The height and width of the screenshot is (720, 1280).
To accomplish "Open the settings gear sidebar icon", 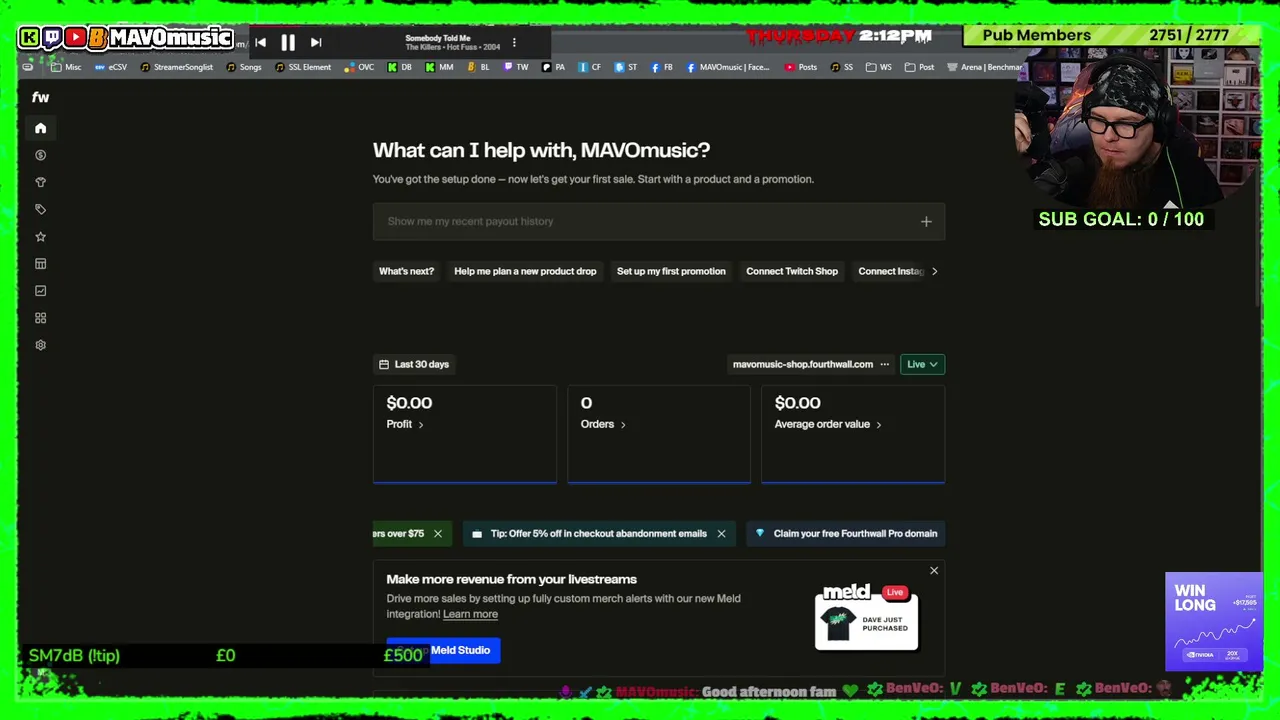I will click(x=40, y=345).
